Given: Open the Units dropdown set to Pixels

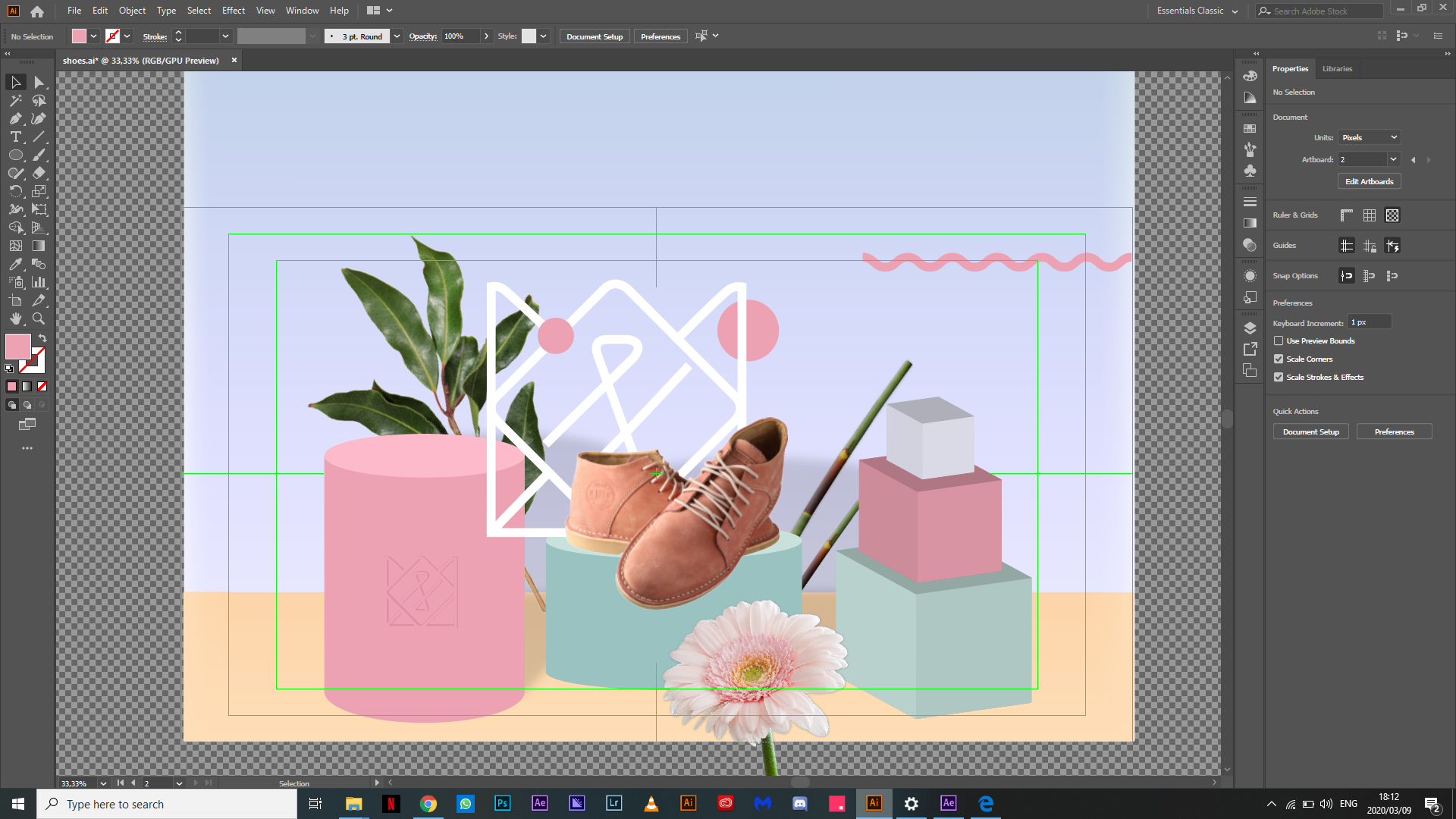Looking at the screenshot, I should point(1369,137).
